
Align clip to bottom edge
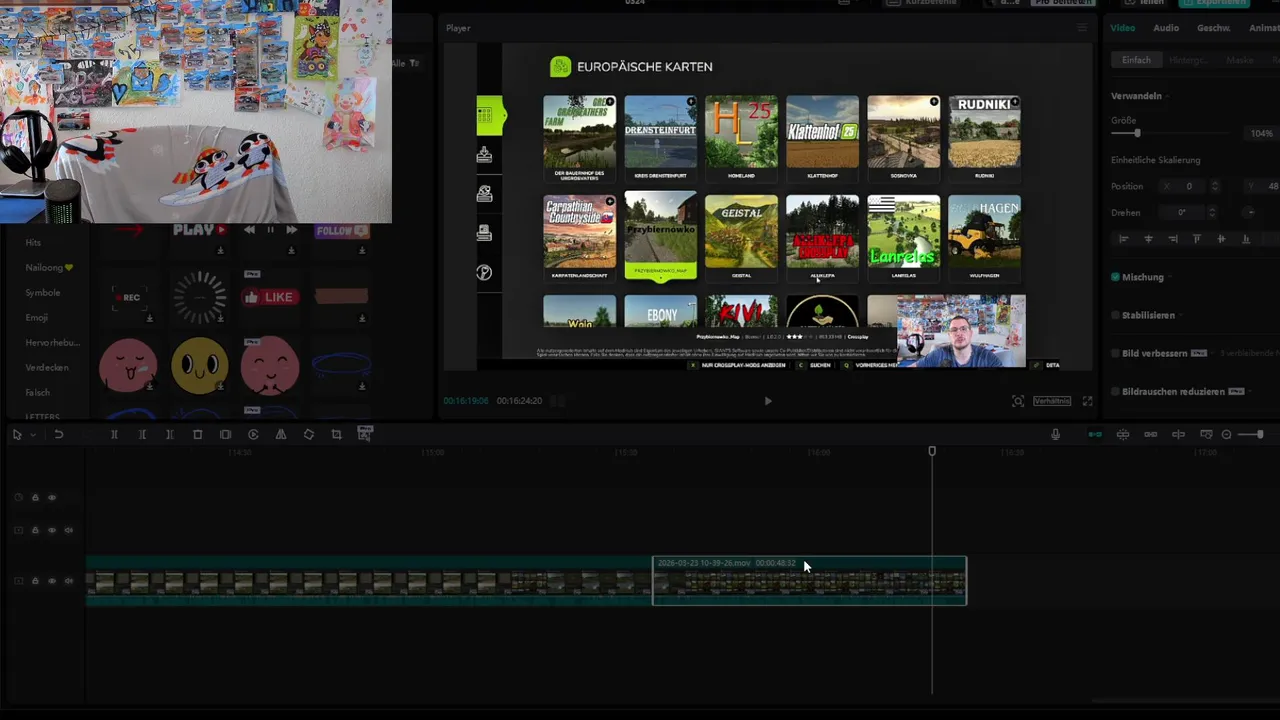1246,239
